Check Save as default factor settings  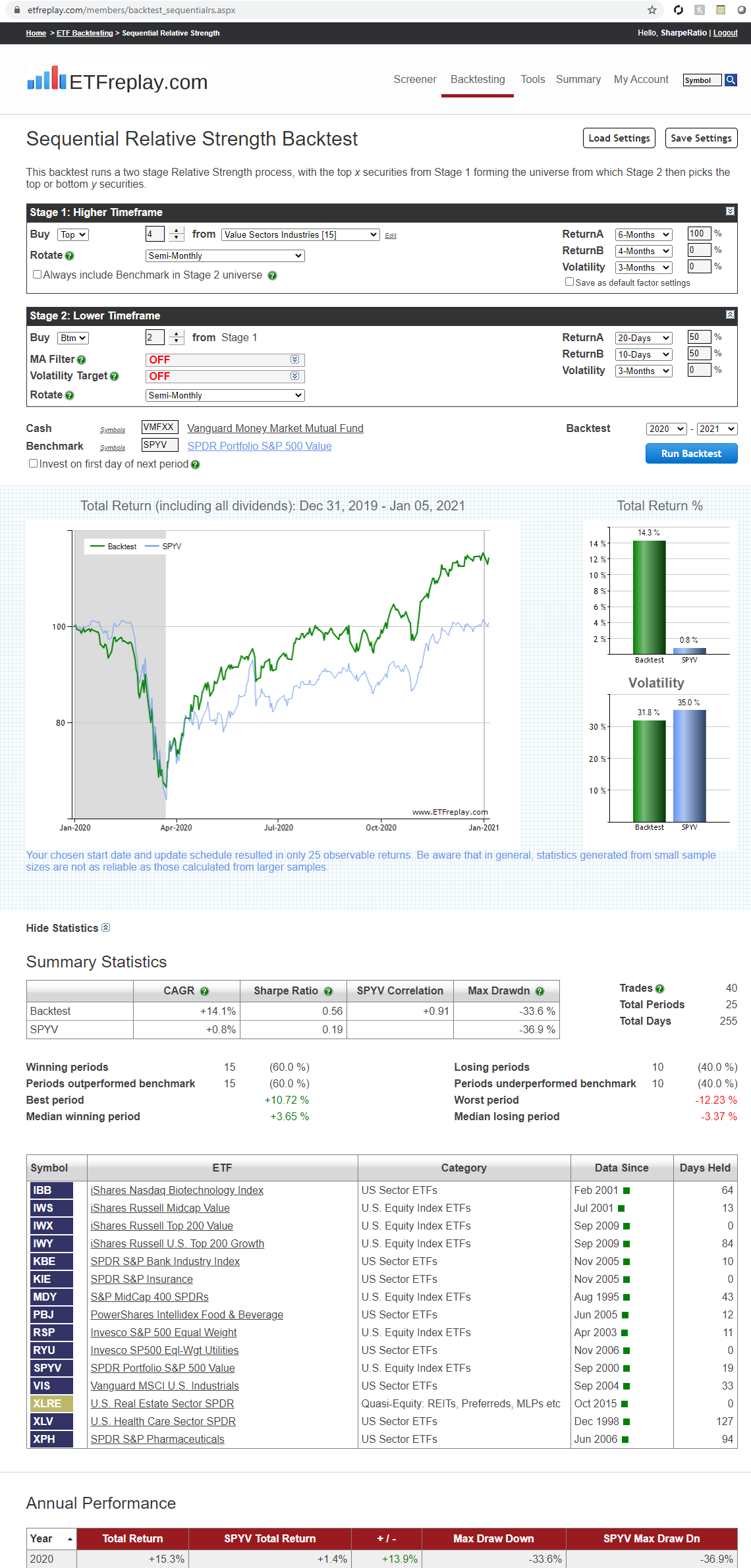[569, 282]
